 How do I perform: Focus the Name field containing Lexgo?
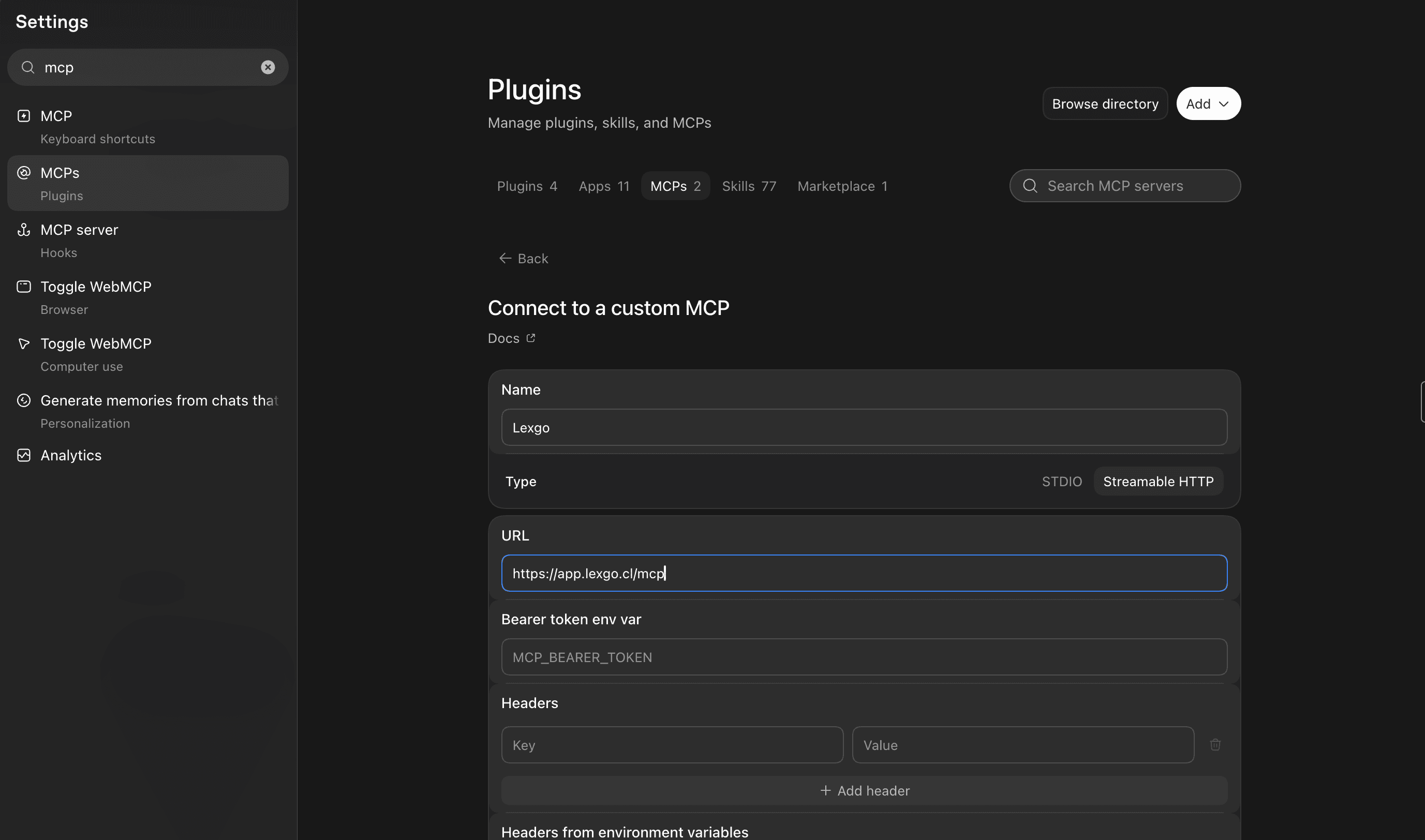click(x=865, y=427)
